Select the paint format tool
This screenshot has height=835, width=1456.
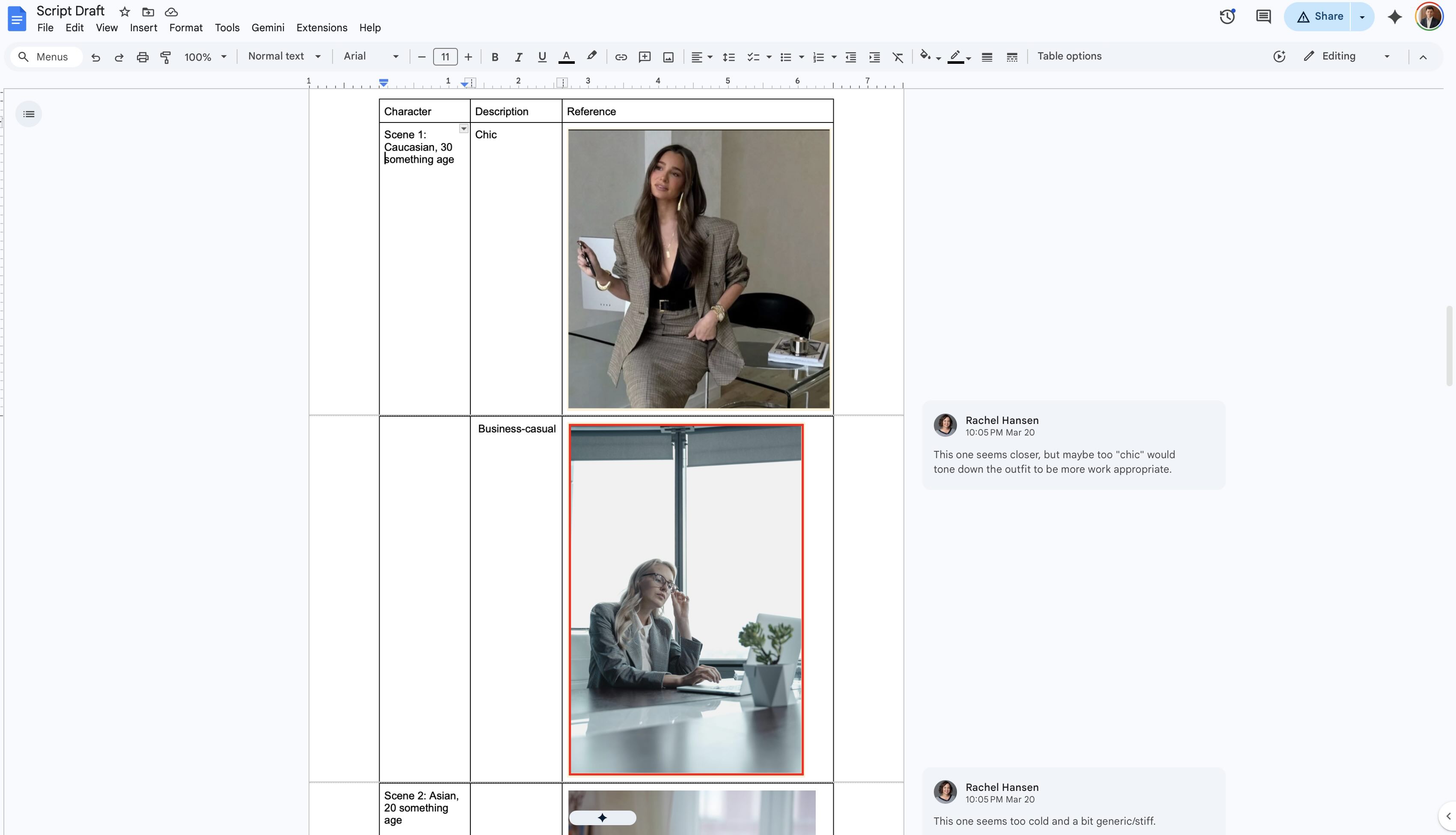[166, 57]
